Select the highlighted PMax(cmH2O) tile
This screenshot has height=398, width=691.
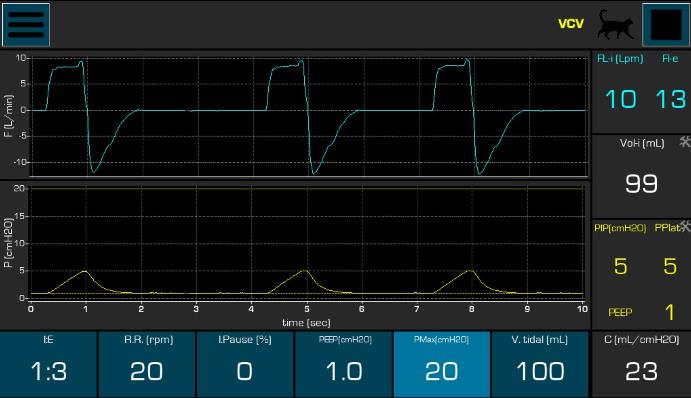pyautogui.click(x=442, y=364)
